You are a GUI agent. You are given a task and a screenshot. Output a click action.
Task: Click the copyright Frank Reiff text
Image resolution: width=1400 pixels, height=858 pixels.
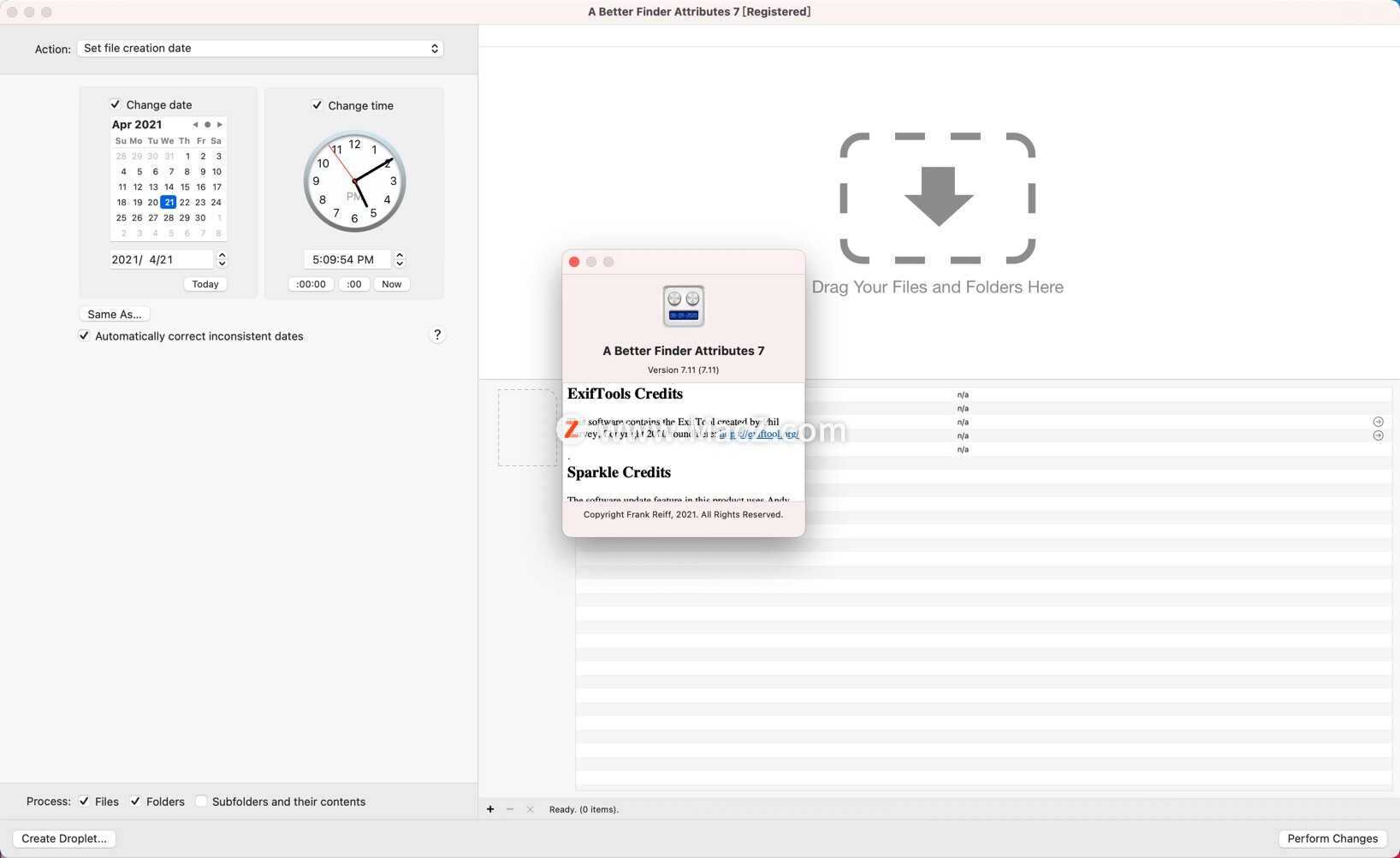click(x=683, y=515)
